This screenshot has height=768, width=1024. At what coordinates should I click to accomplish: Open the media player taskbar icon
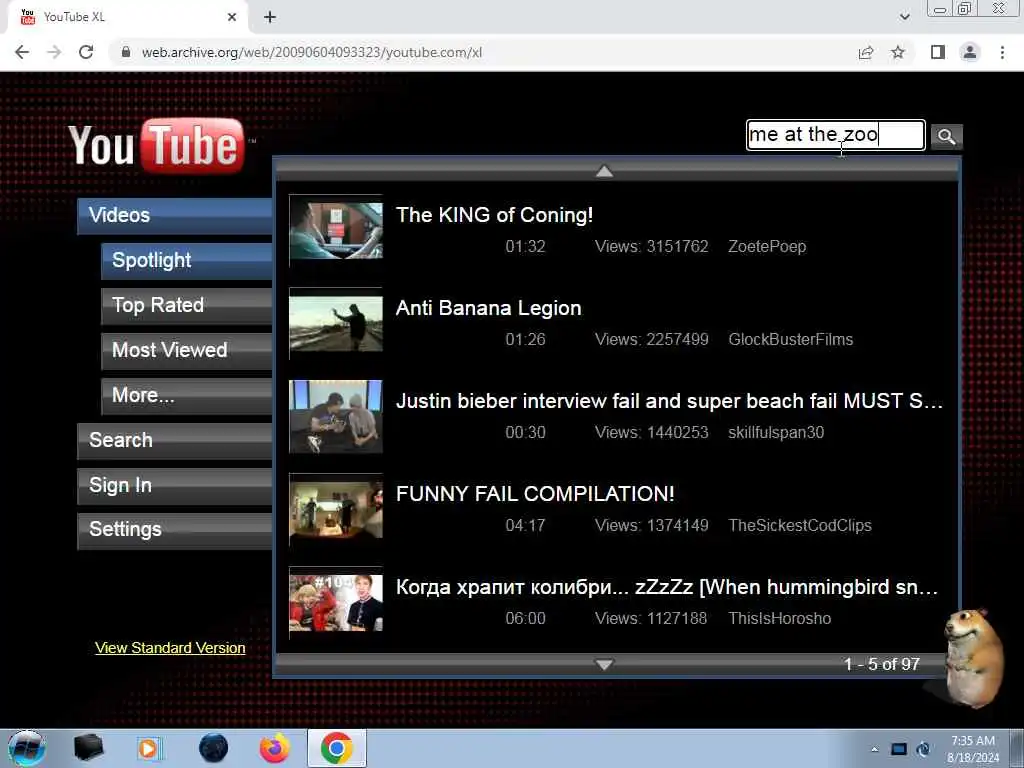(x=150, y=748)
